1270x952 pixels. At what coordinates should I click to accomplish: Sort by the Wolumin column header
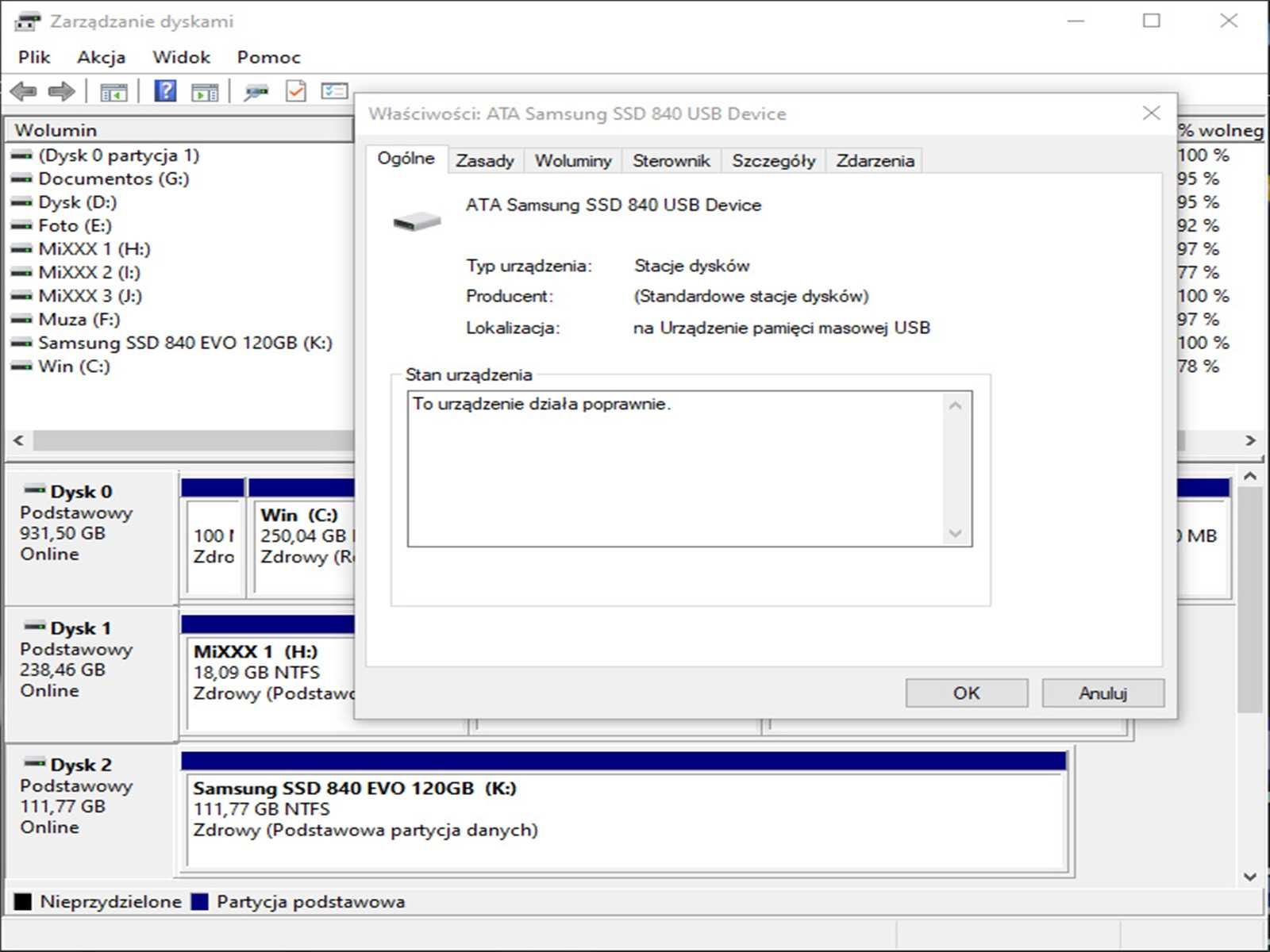pyautogui.click(x=179, y=130)
